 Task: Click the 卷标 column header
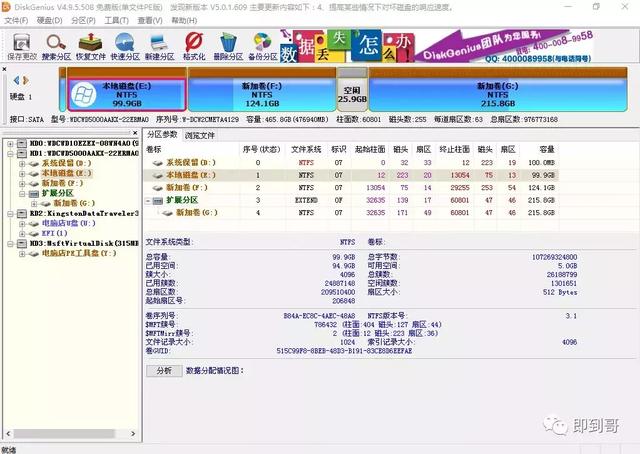coord(191,149)
